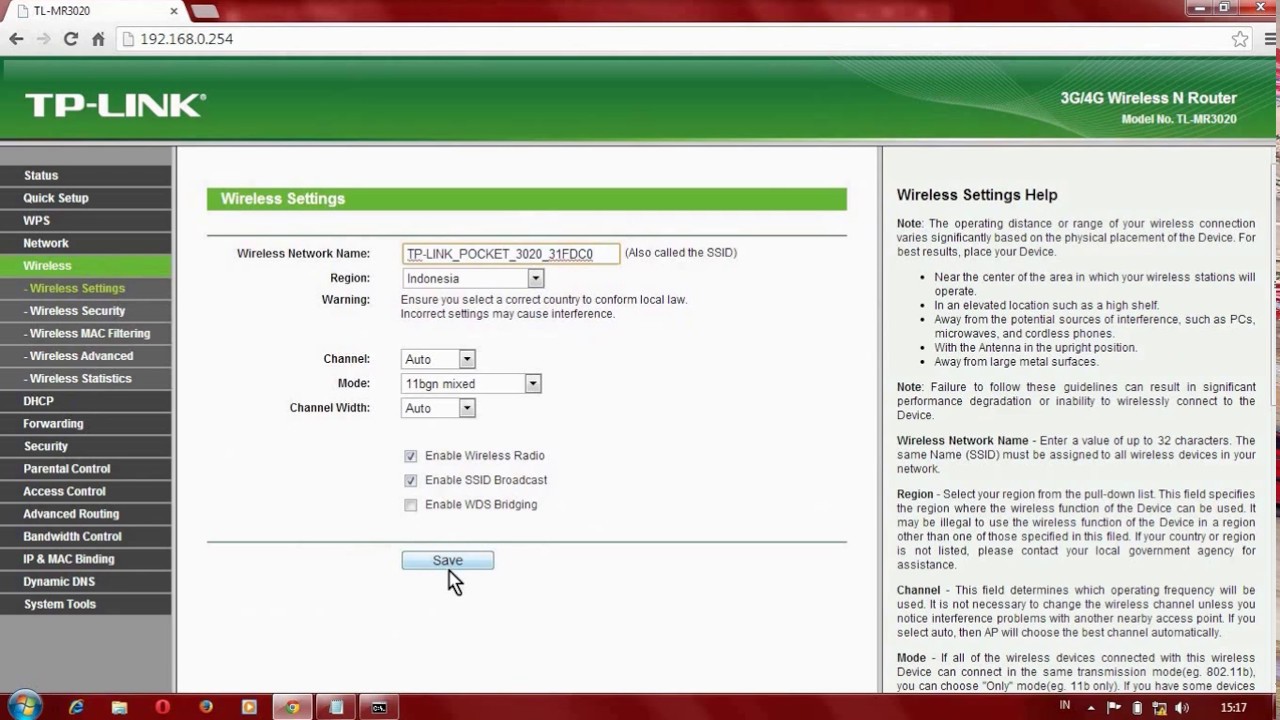Open WPS menu item
The width and height of the screenshot is (1280, 720).
pos(86,220)
